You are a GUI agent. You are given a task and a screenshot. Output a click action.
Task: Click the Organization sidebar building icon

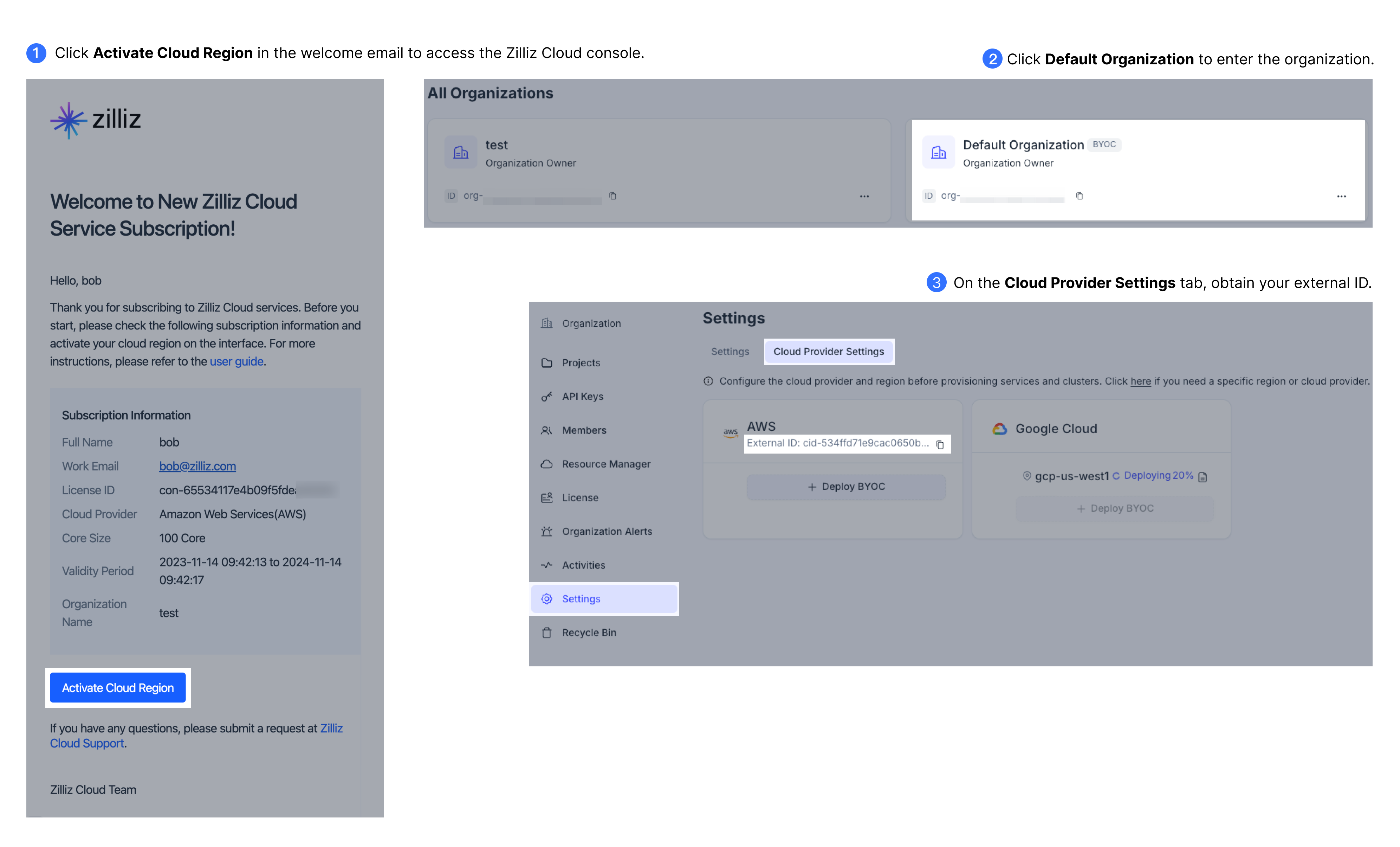(546, 323)
